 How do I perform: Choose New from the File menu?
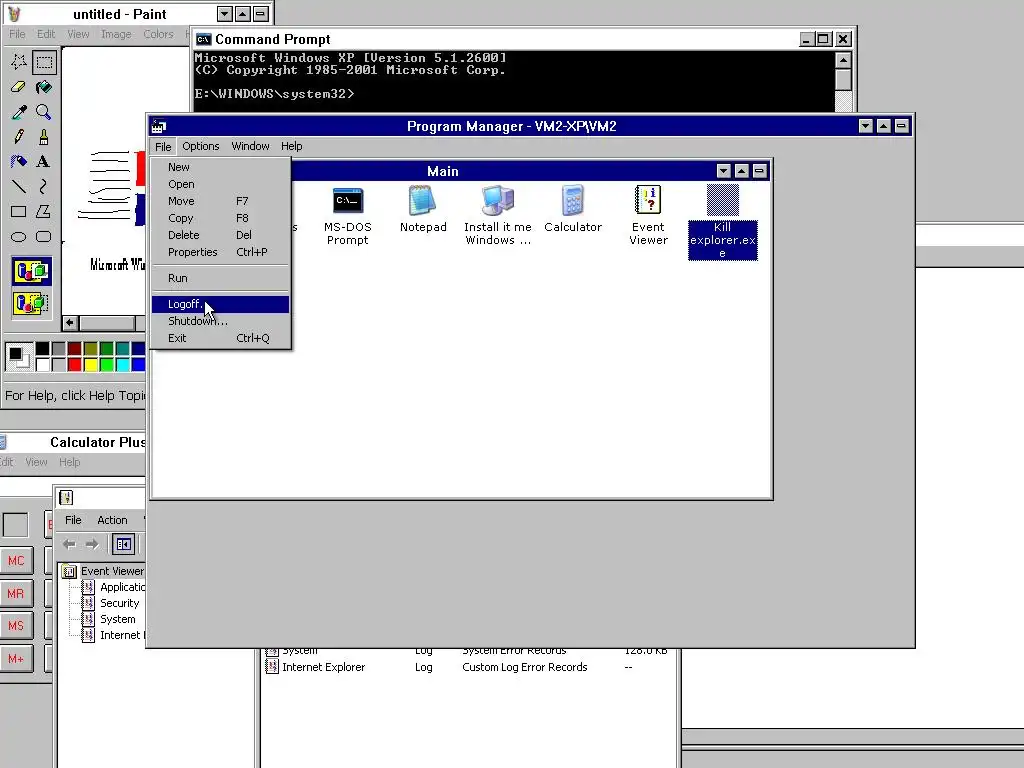220,167
